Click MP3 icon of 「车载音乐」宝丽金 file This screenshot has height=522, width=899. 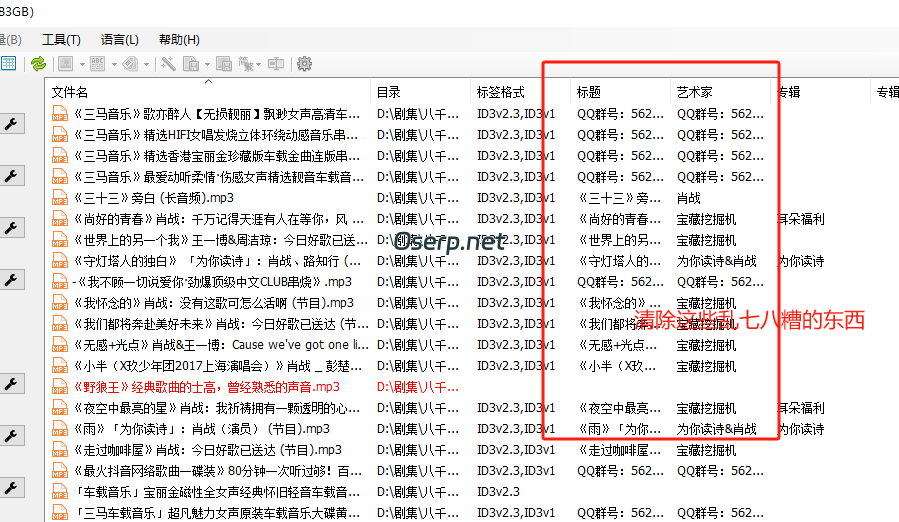60,492
